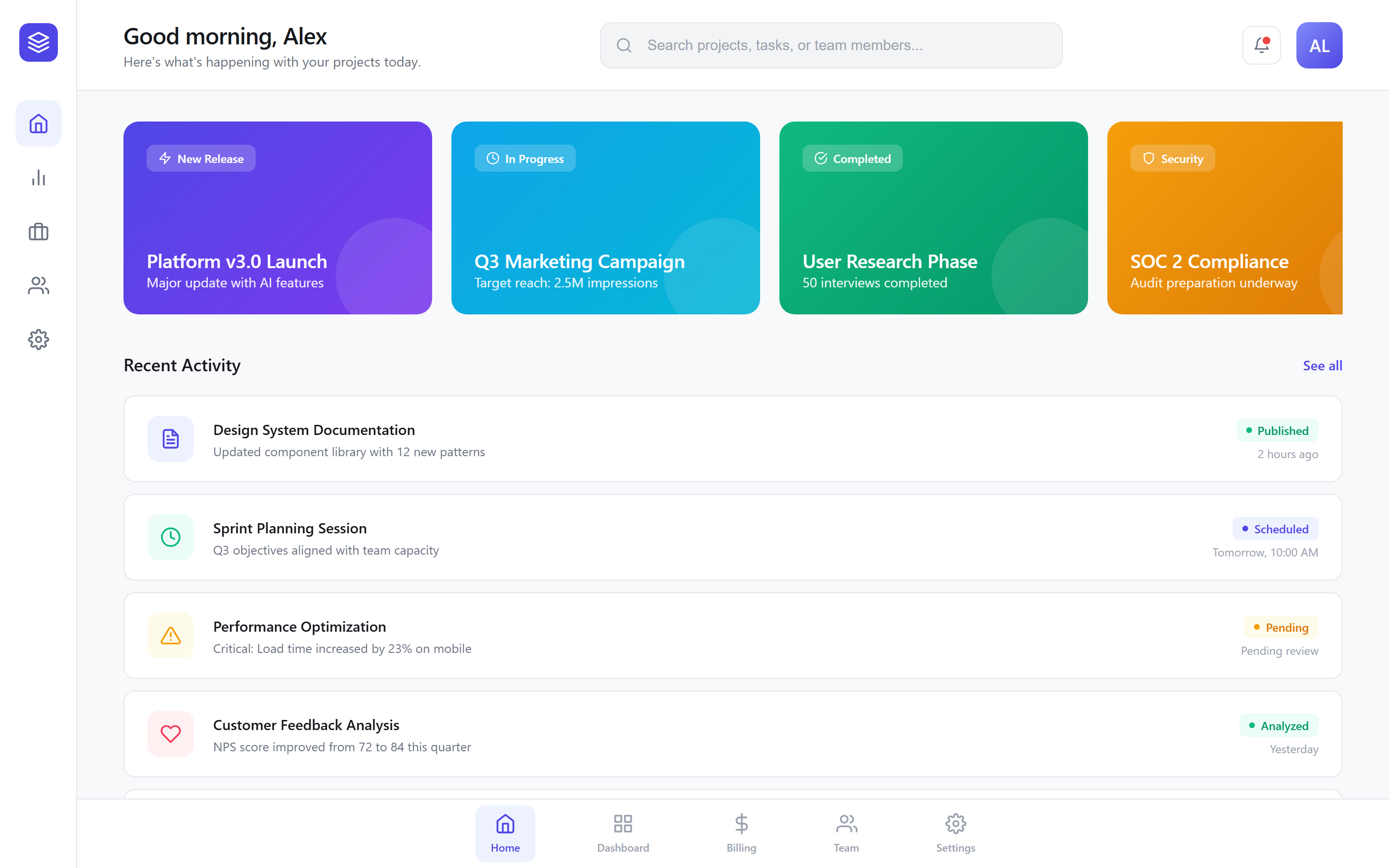Click the search magnifier icon
This screenshot has height=868, width=1389.
tap(624, 45)
